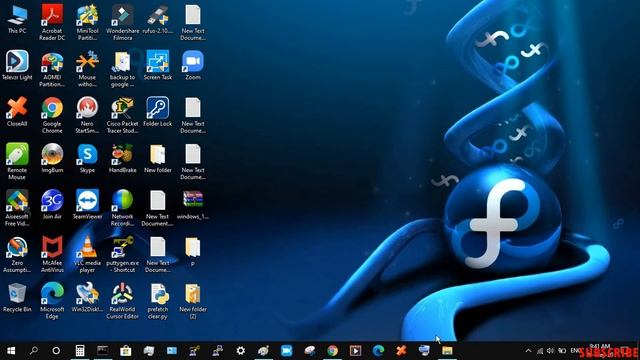
Task: Select the backup to google shortcut
Action: tap(122, 69)
